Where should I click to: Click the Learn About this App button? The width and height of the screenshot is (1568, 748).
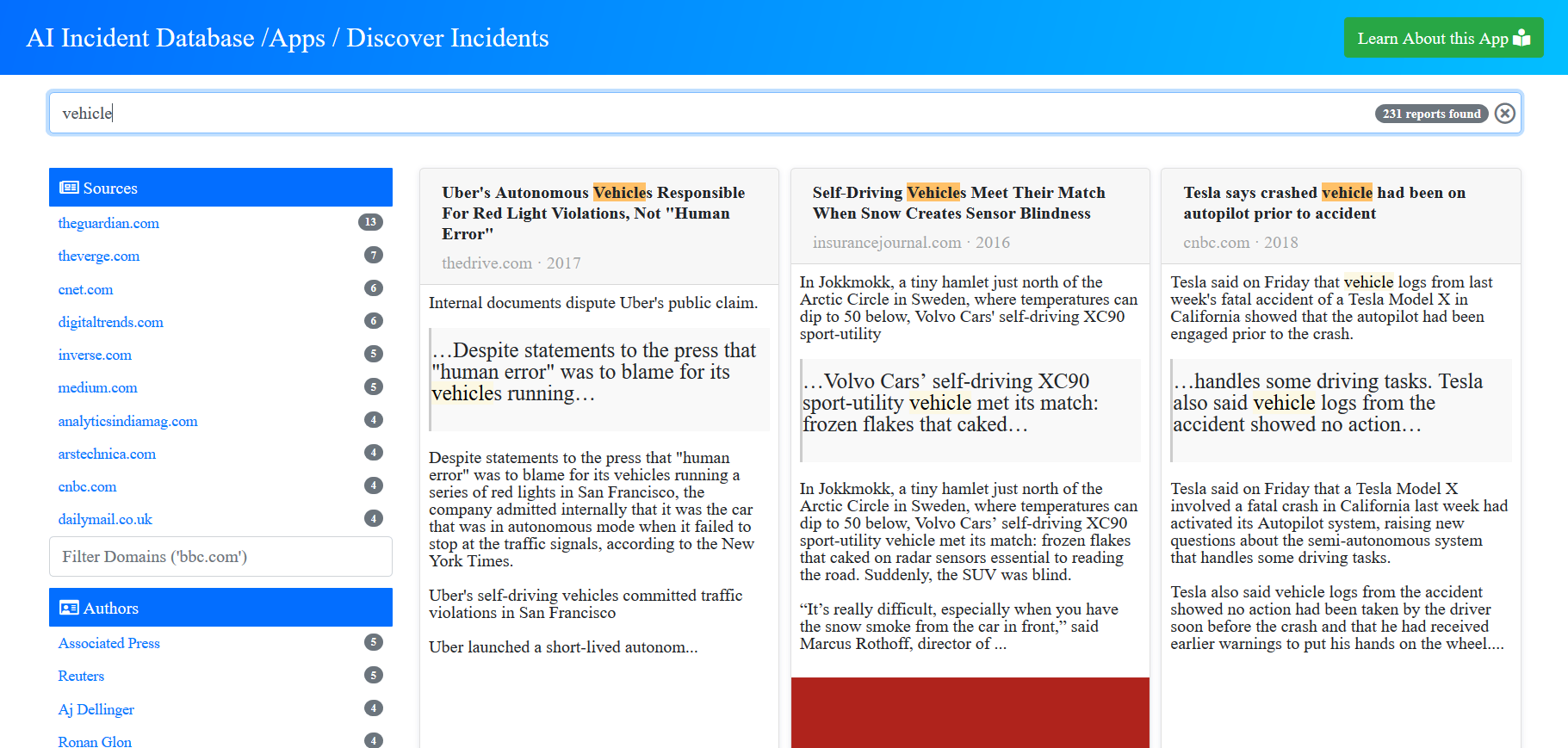pyautogui.click(x=1443, y=38)
